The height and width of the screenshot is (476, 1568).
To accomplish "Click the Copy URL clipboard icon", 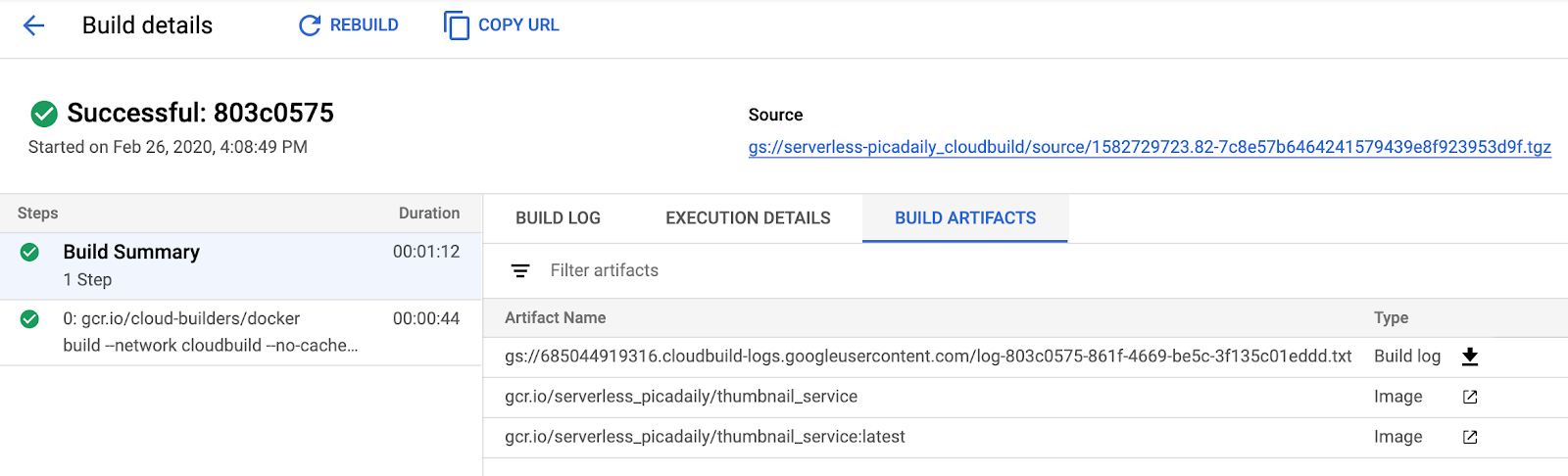I will click(x=457, y=25).
